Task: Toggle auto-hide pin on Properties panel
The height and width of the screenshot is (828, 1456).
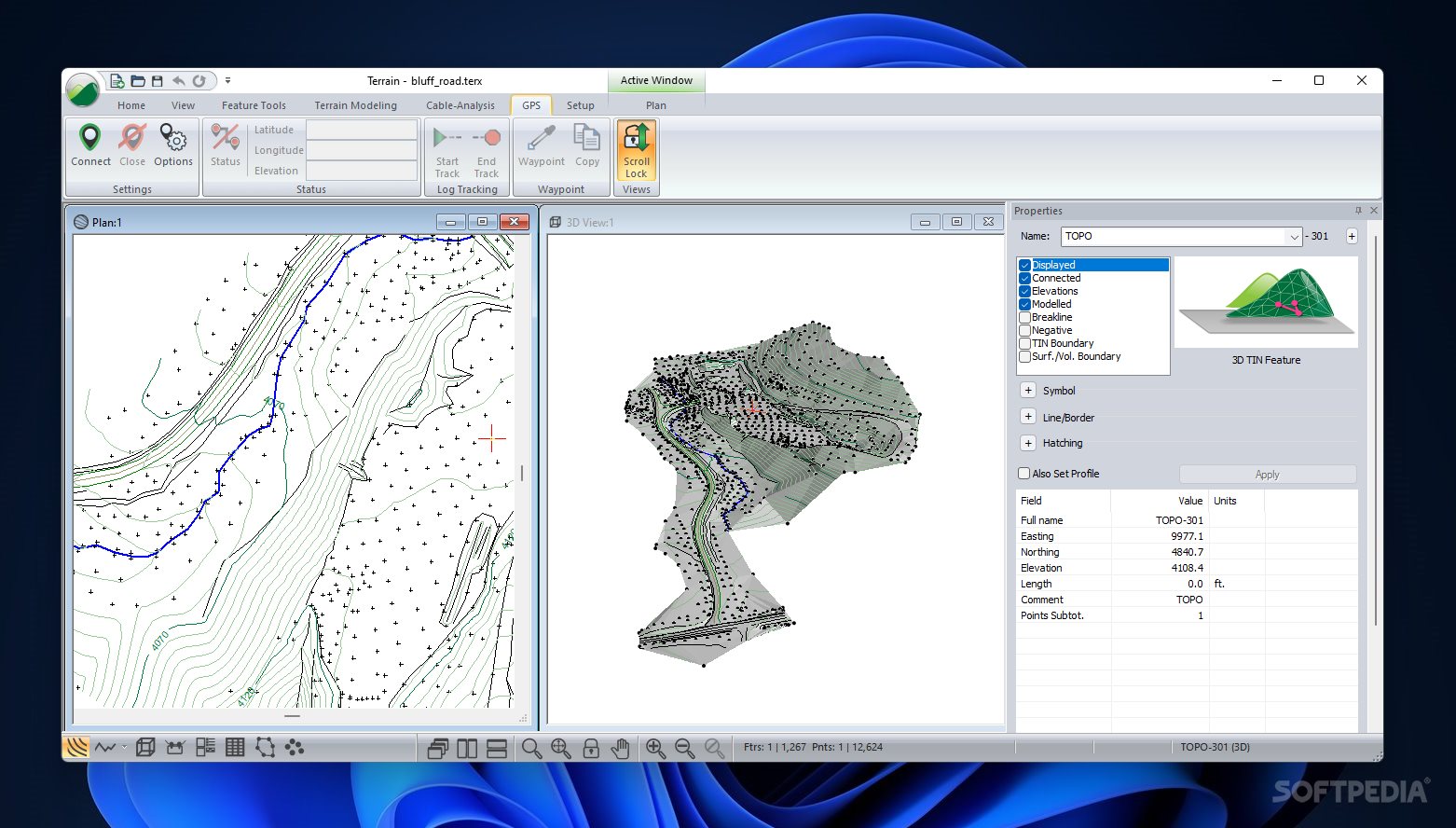Action: (x=1358, y=211)
